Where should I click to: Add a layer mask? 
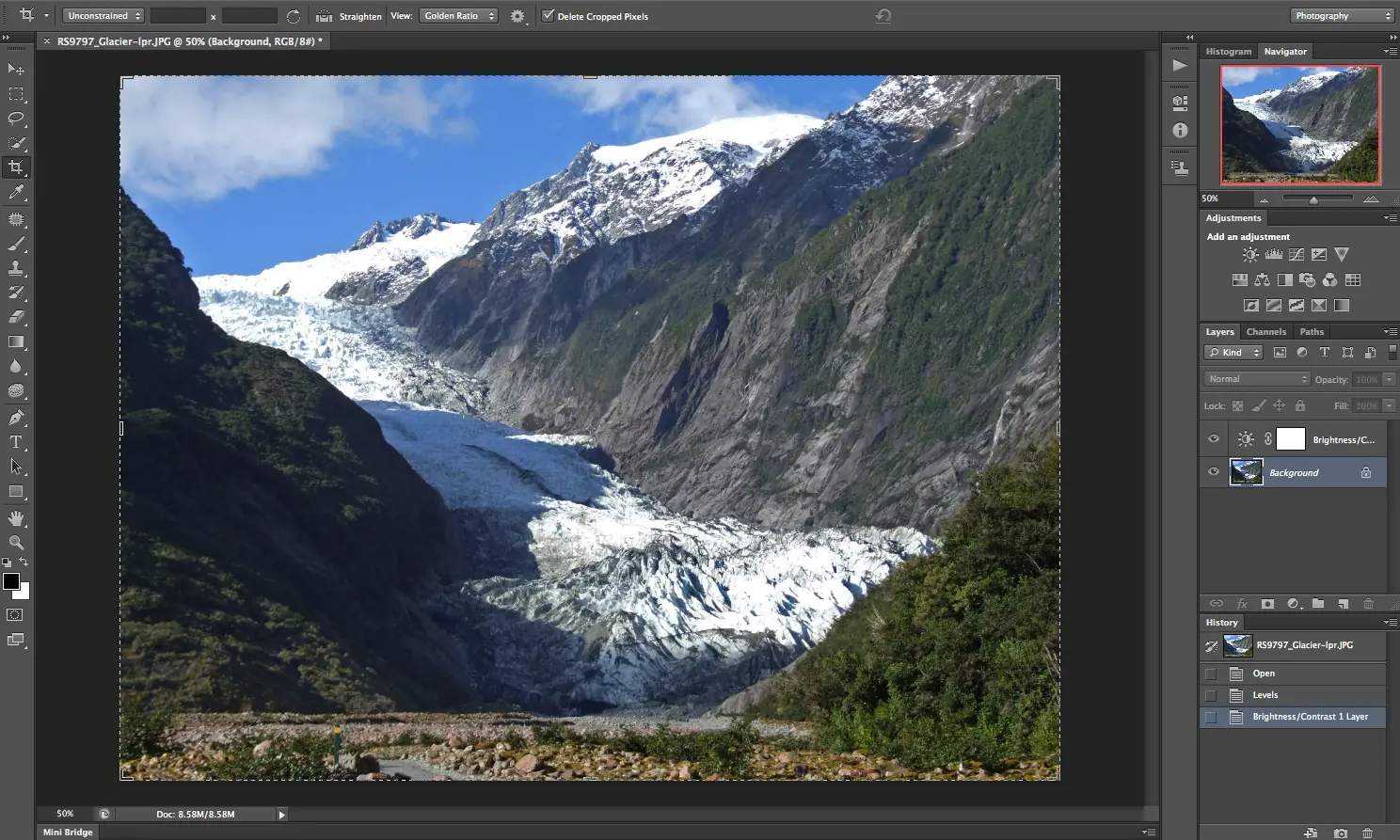[x=1267, y=604]
